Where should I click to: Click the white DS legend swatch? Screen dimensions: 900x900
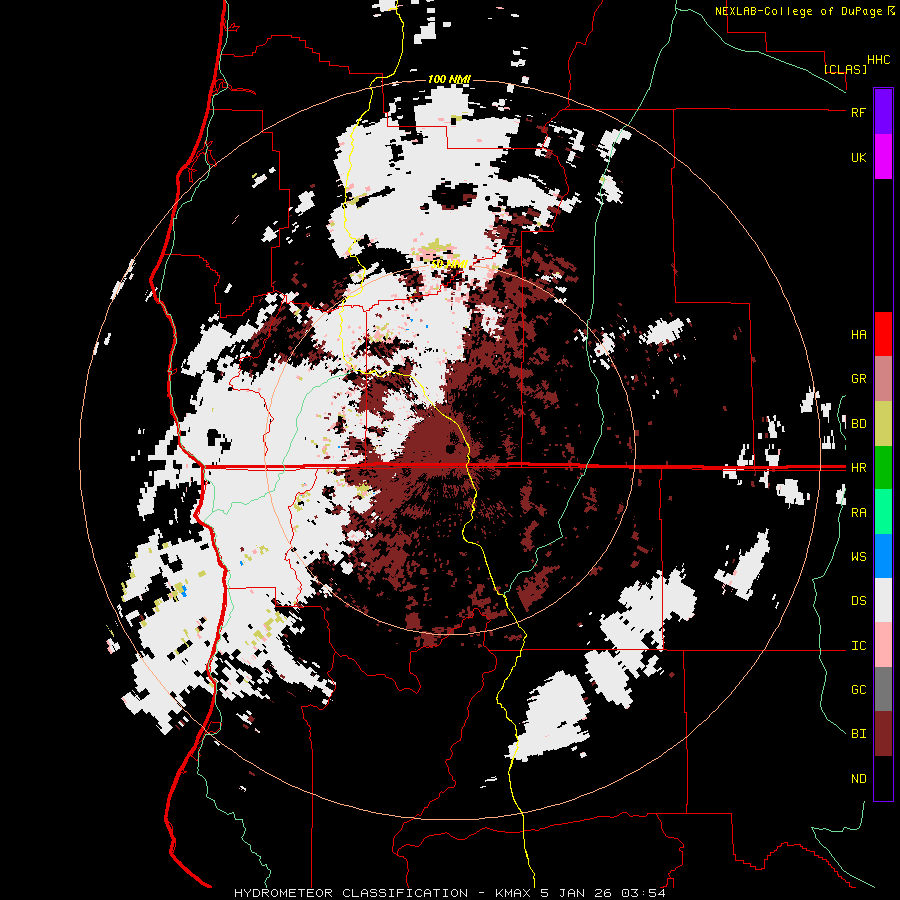[883, 600]
